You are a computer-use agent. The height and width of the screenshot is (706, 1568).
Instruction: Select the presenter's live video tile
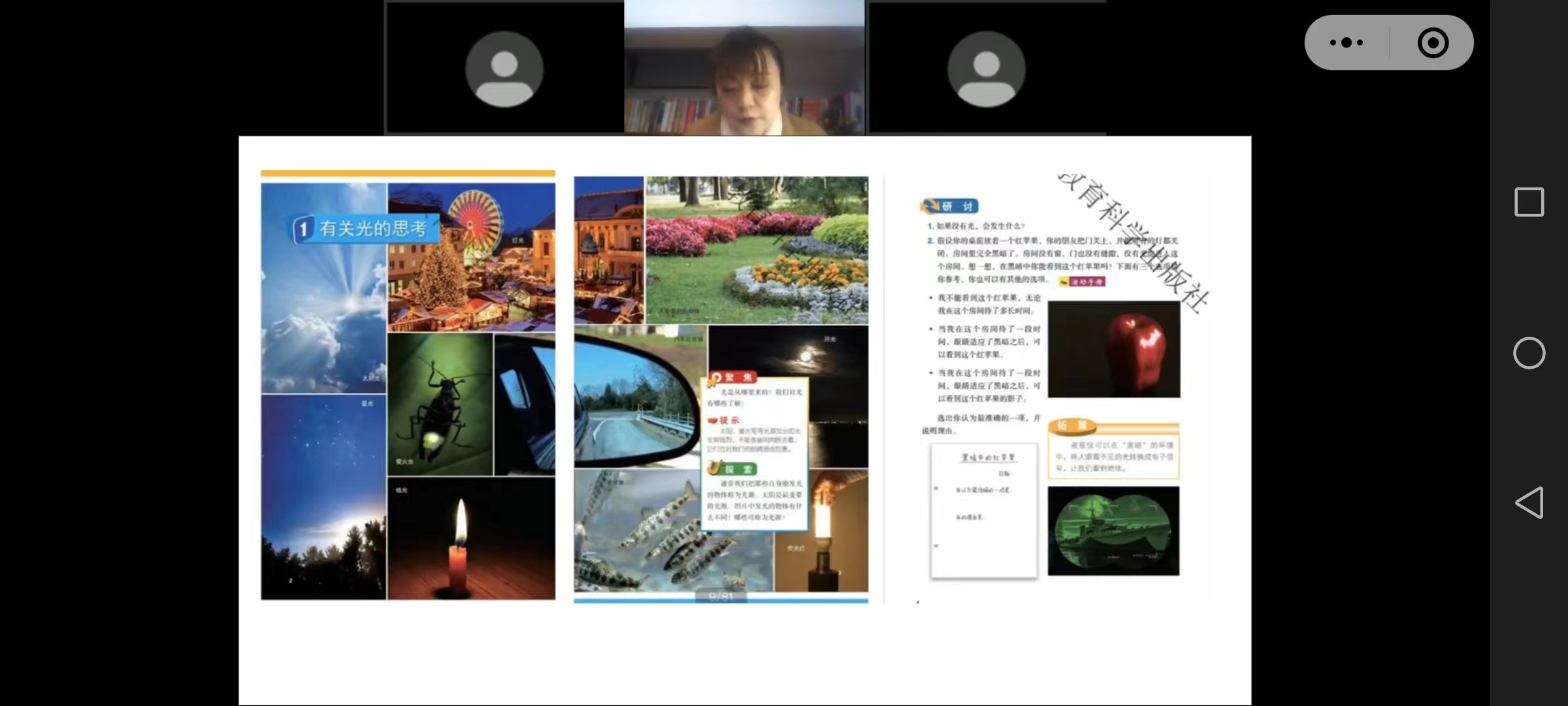point(744,69)
